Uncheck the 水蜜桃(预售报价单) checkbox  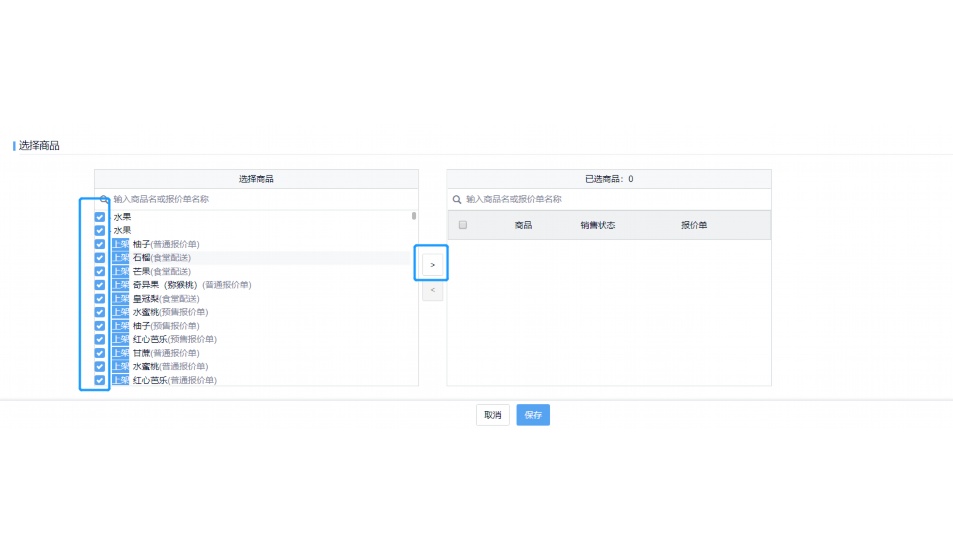100,312
